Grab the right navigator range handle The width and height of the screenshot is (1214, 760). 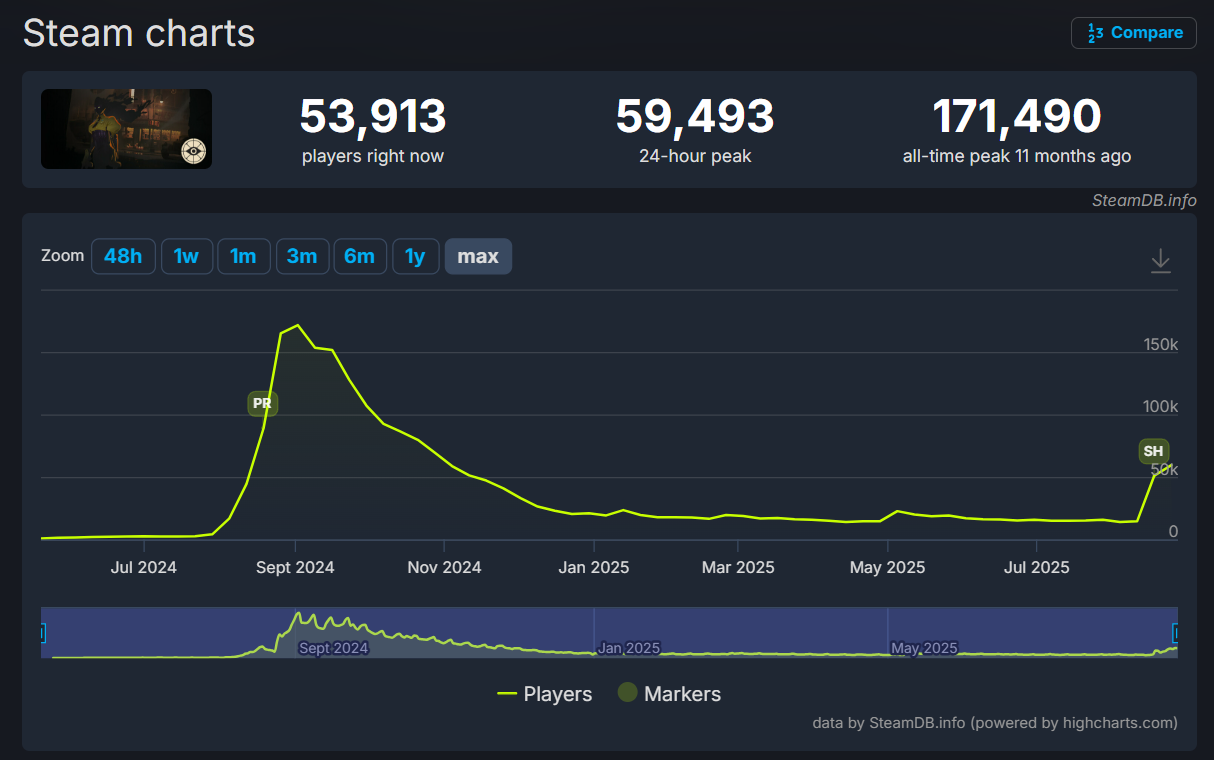(1176, 633)
